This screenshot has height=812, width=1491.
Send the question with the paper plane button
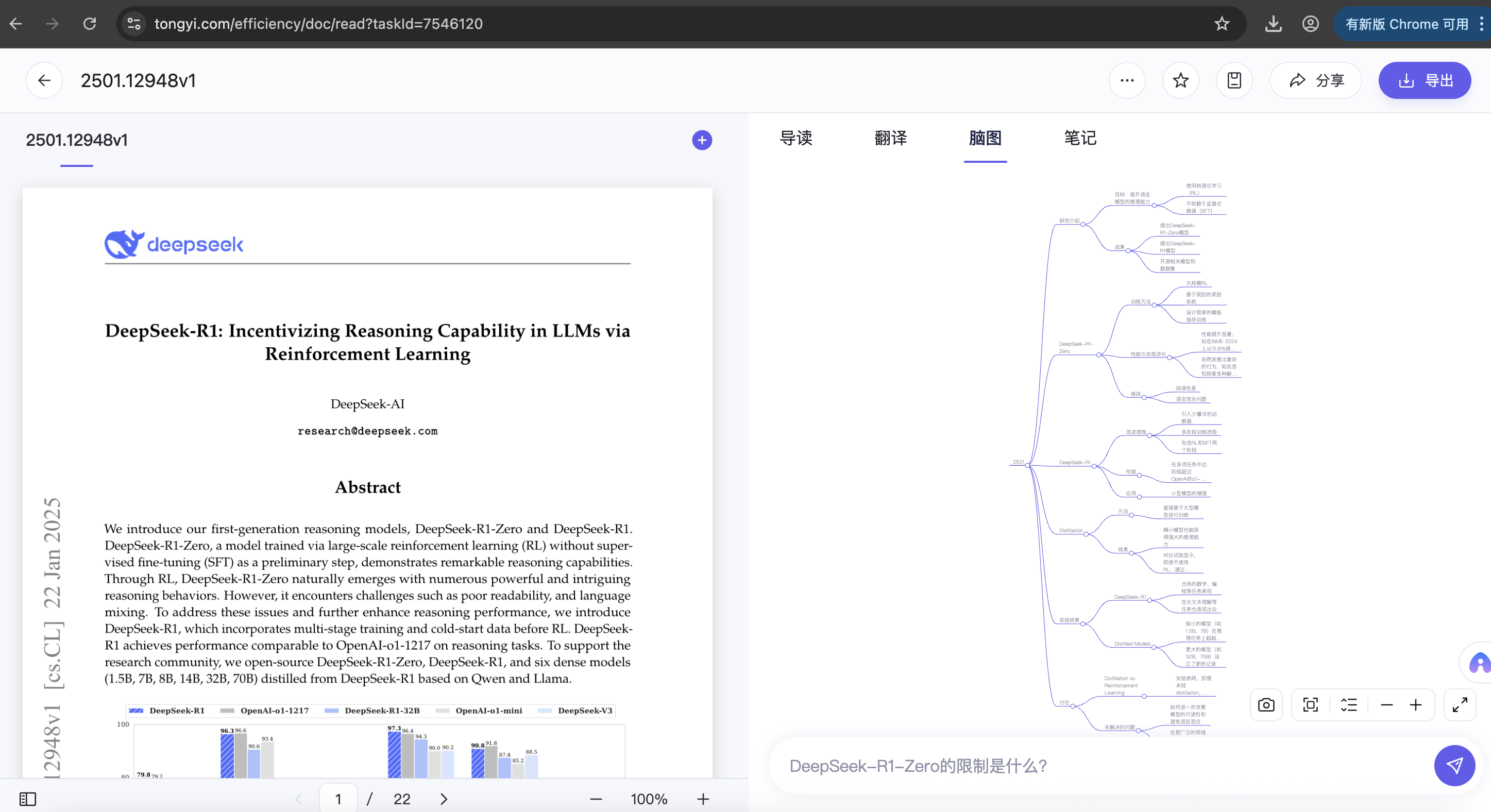coord(1454,765)
